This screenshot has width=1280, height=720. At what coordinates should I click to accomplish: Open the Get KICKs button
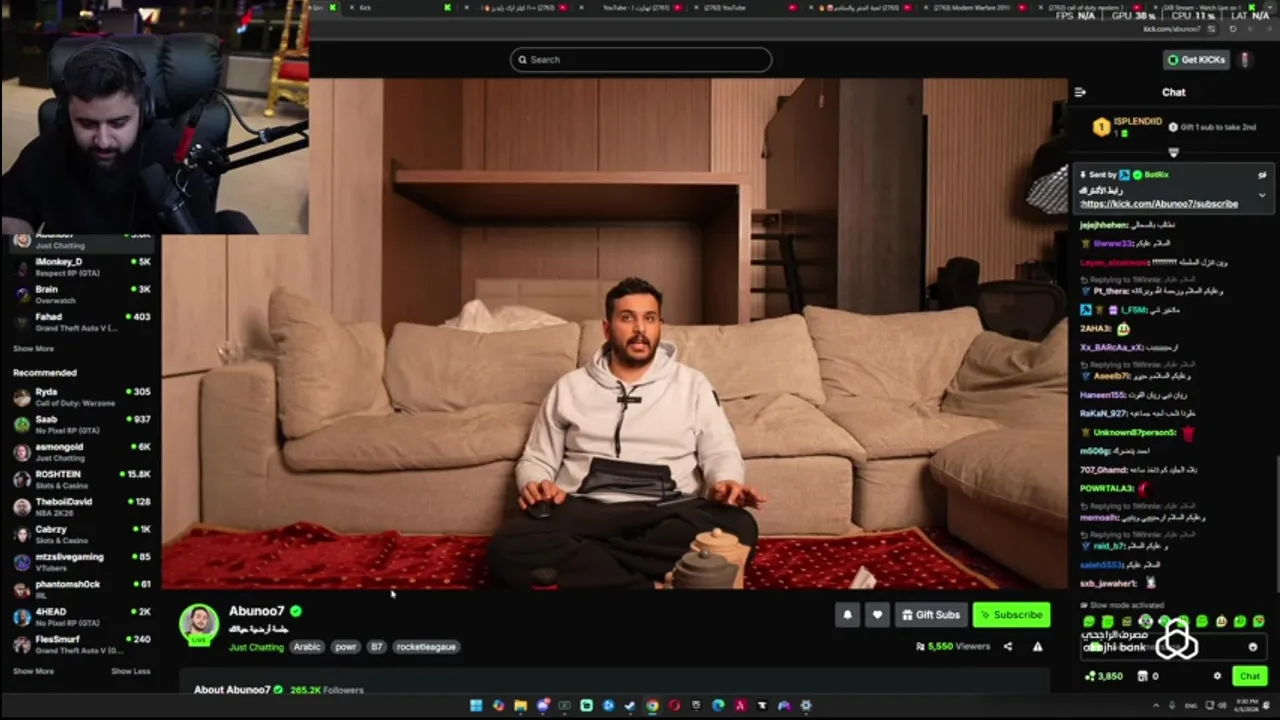[x=1196, y=60]
